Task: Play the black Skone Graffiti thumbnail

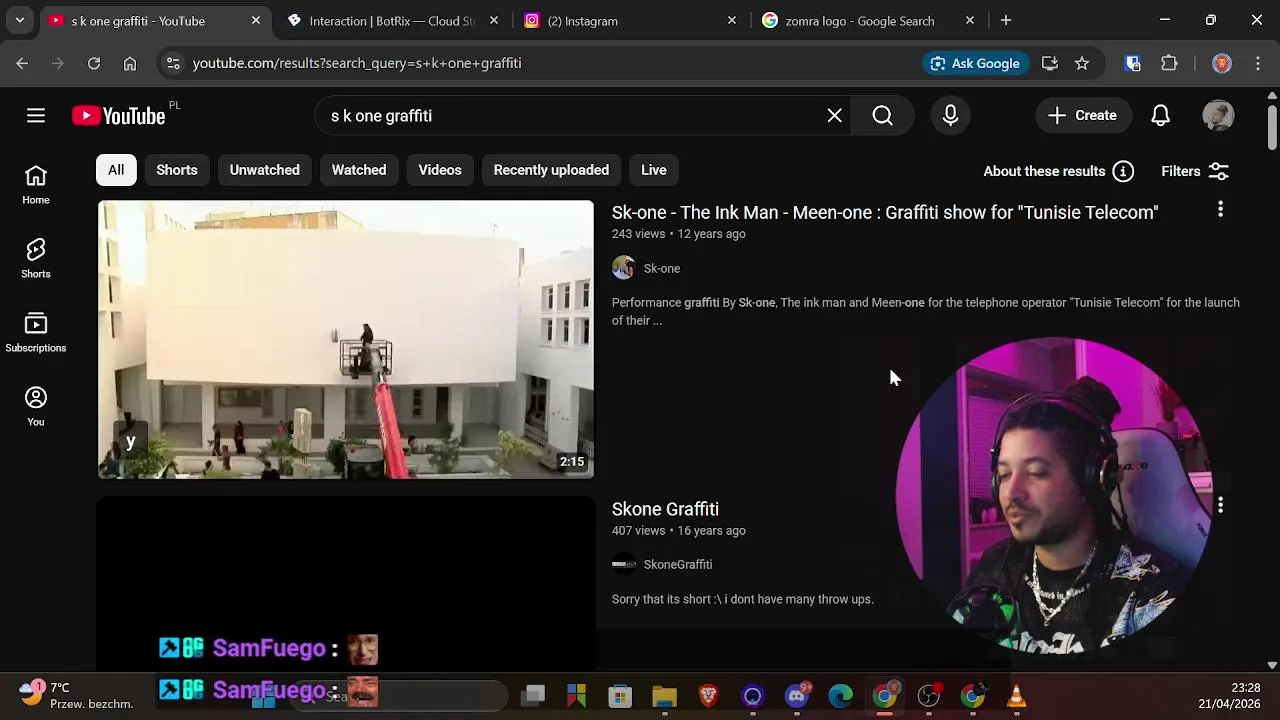Action: (346, 582)
